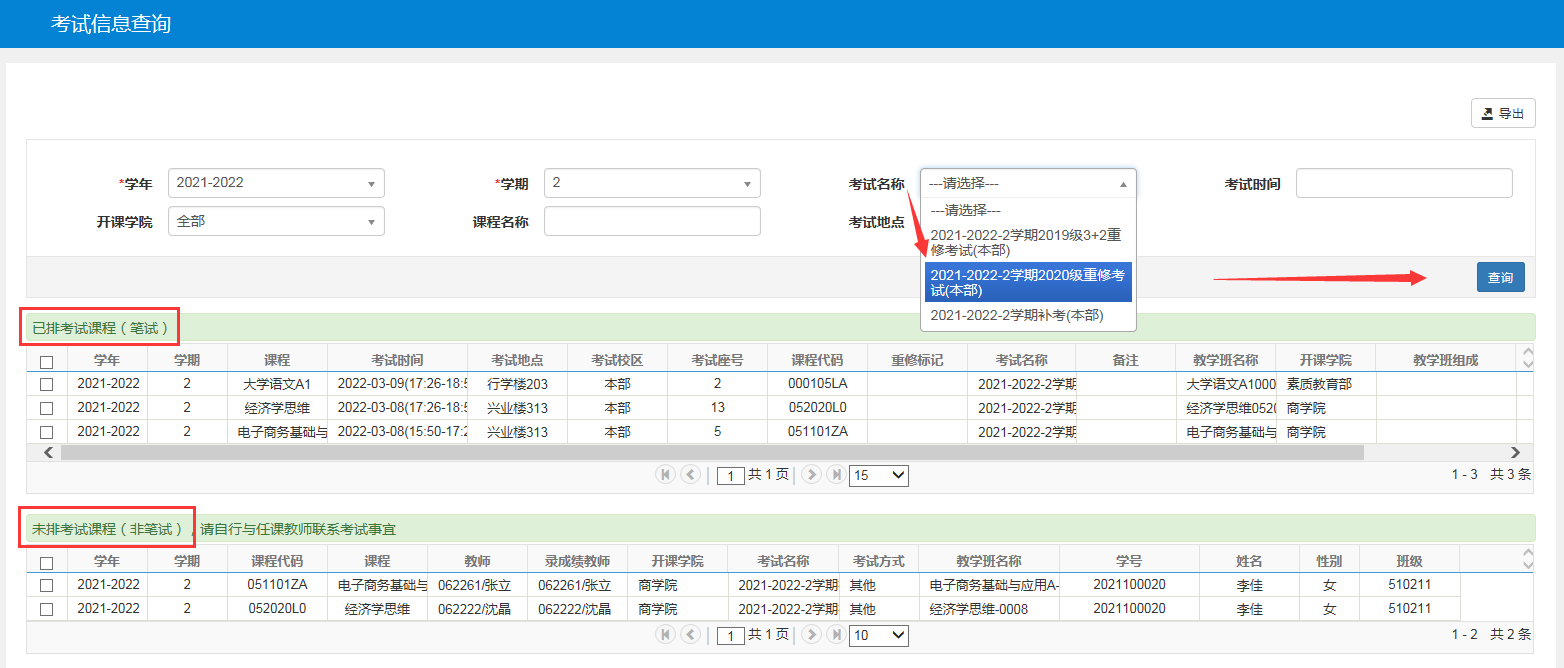
Task: Open the 开课学院 全部 dropdown
Action: [x=276, y=221]
